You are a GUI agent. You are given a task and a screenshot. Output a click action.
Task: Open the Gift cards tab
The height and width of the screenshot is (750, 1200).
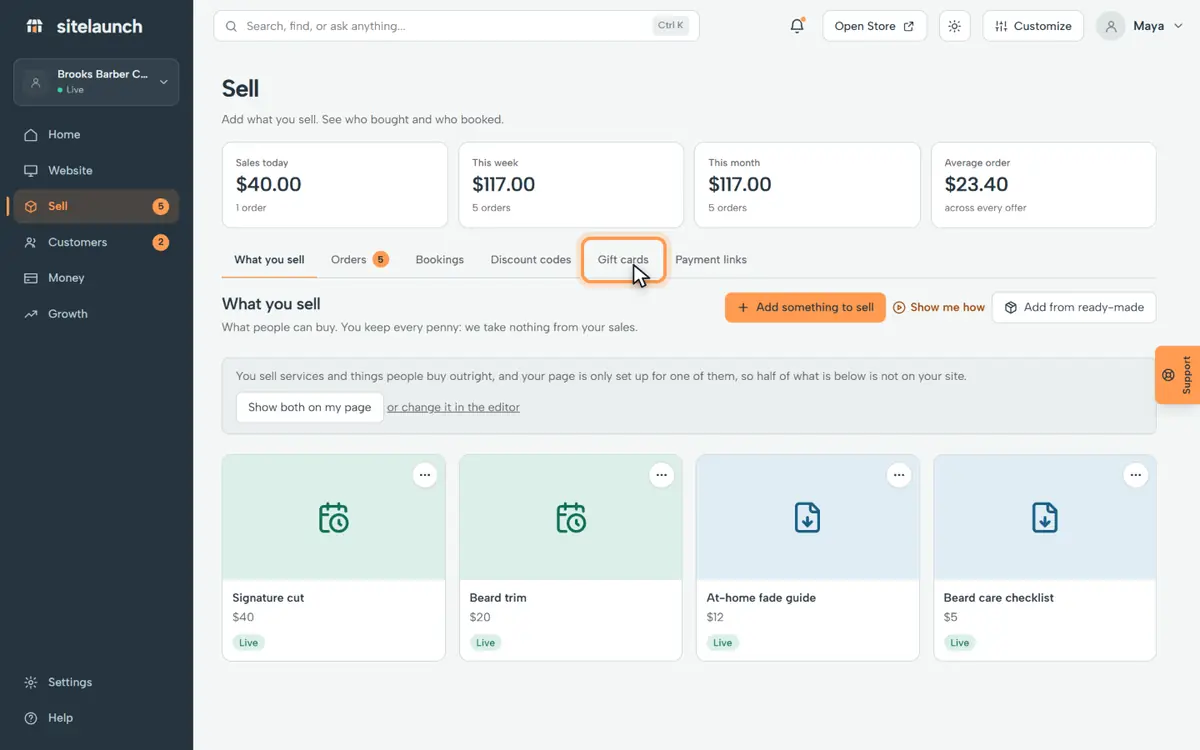(x=623, y=260)
